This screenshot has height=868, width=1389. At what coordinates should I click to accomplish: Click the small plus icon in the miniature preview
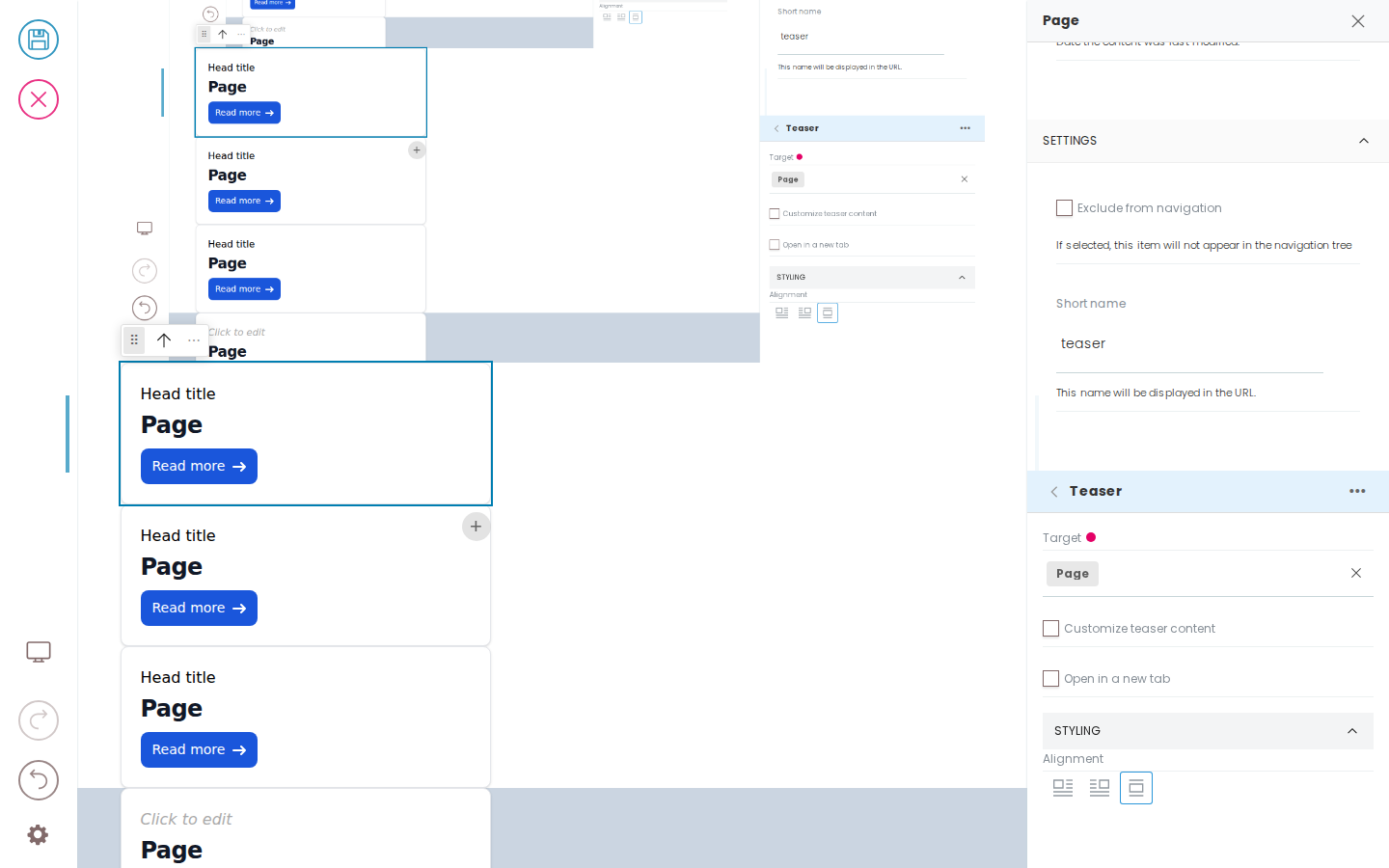[417, 150]
